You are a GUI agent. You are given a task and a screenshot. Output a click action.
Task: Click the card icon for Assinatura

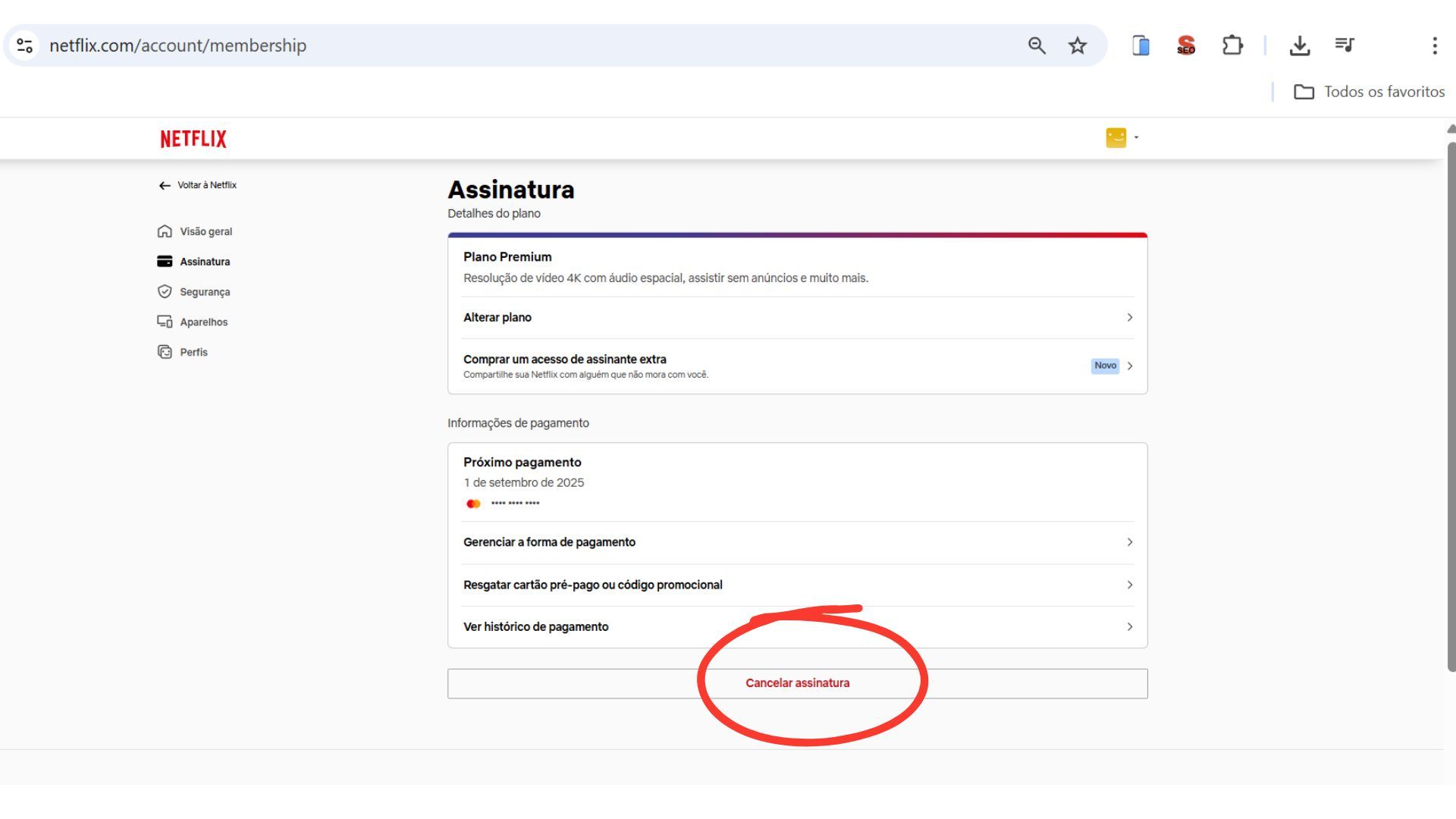coord(165,262)
